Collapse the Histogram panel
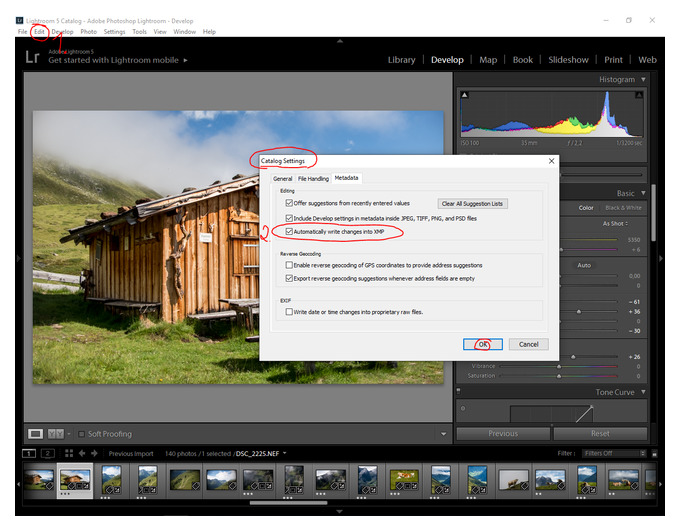680x531 pixels. tap(643, 79)
